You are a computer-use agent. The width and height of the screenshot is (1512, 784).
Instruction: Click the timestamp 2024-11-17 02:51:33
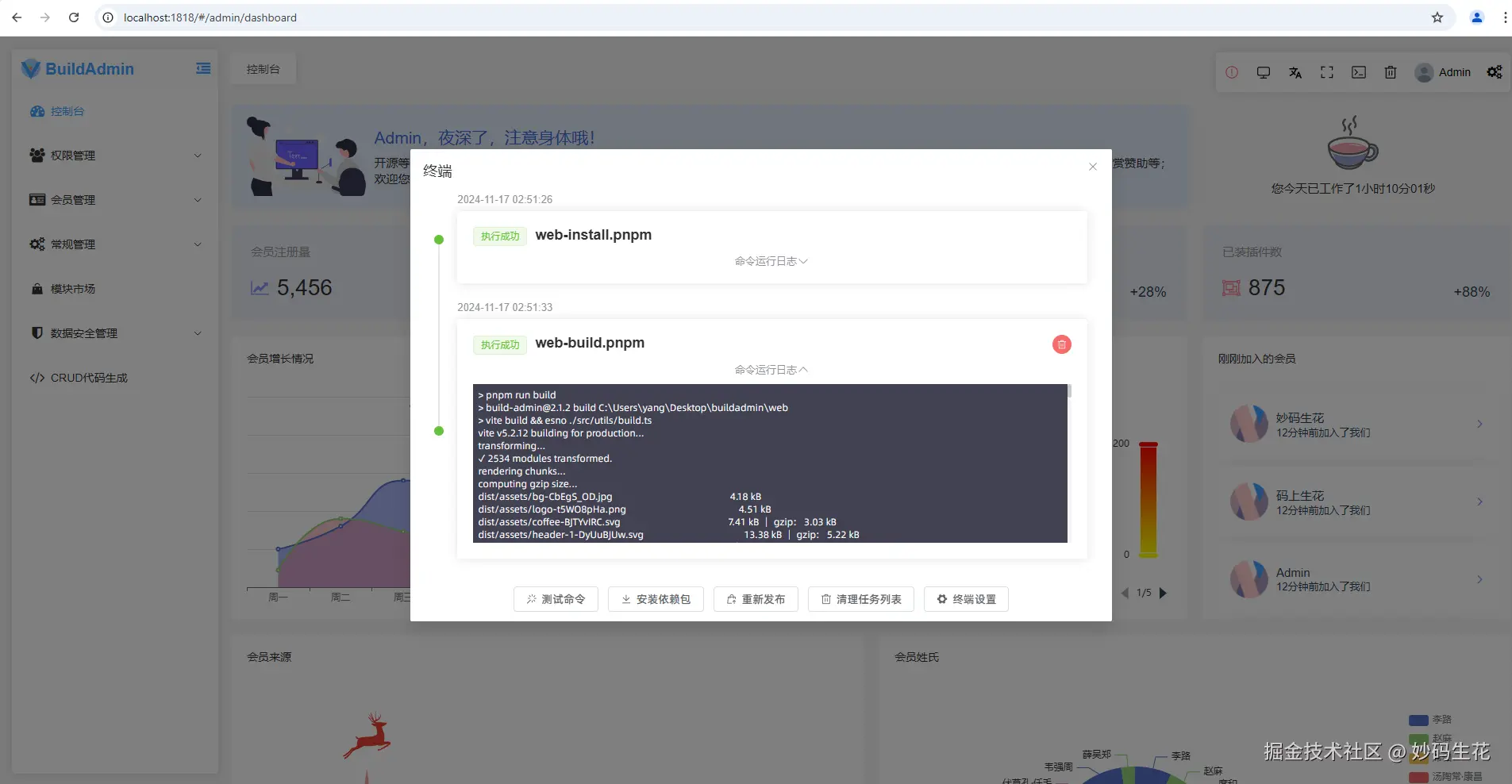(x=505, y=307)
